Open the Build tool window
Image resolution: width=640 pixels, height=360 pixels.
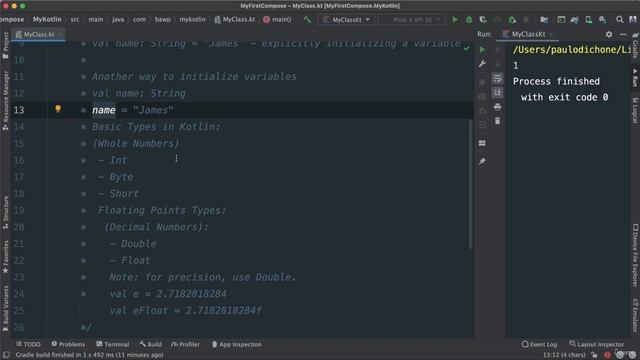pyautogui.click(x=150, y=344)
